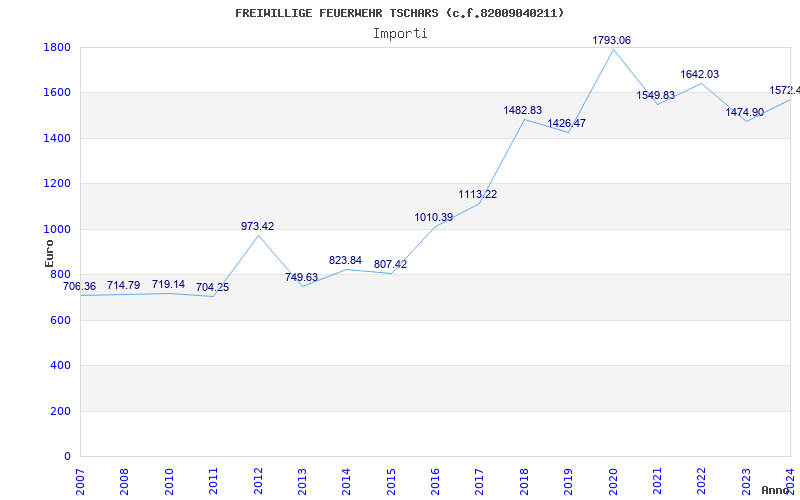Select the 1474.90 value label
The image size is (800, 500).
(x=744, y=113)
